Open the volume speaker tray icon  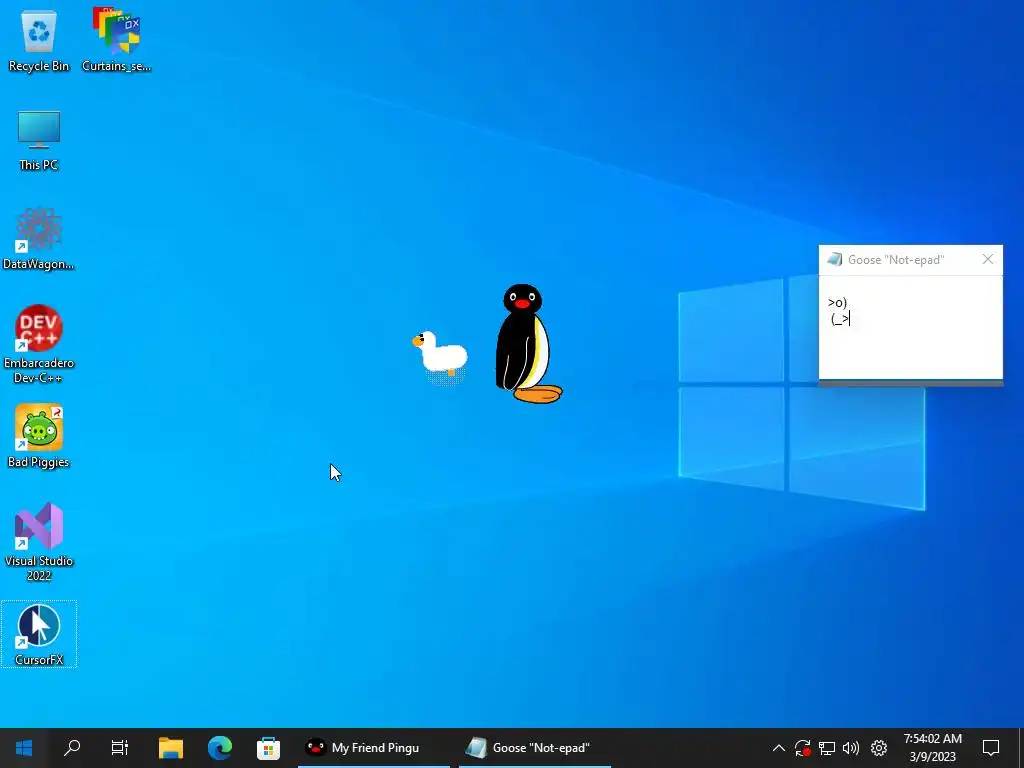pos(851,748)
